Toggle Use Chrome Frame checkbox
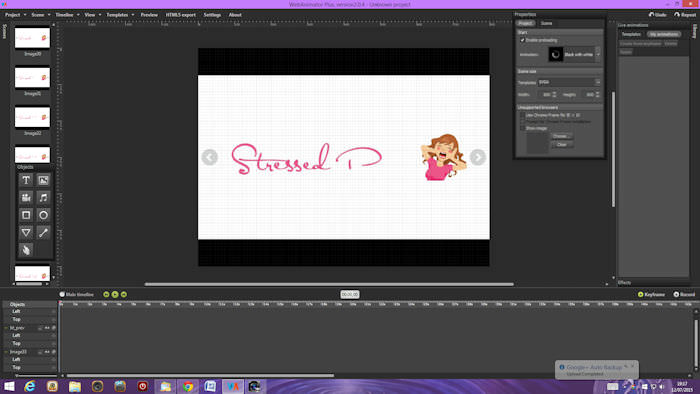This screenshot has width=700, height=394. [x=522, y=115]
